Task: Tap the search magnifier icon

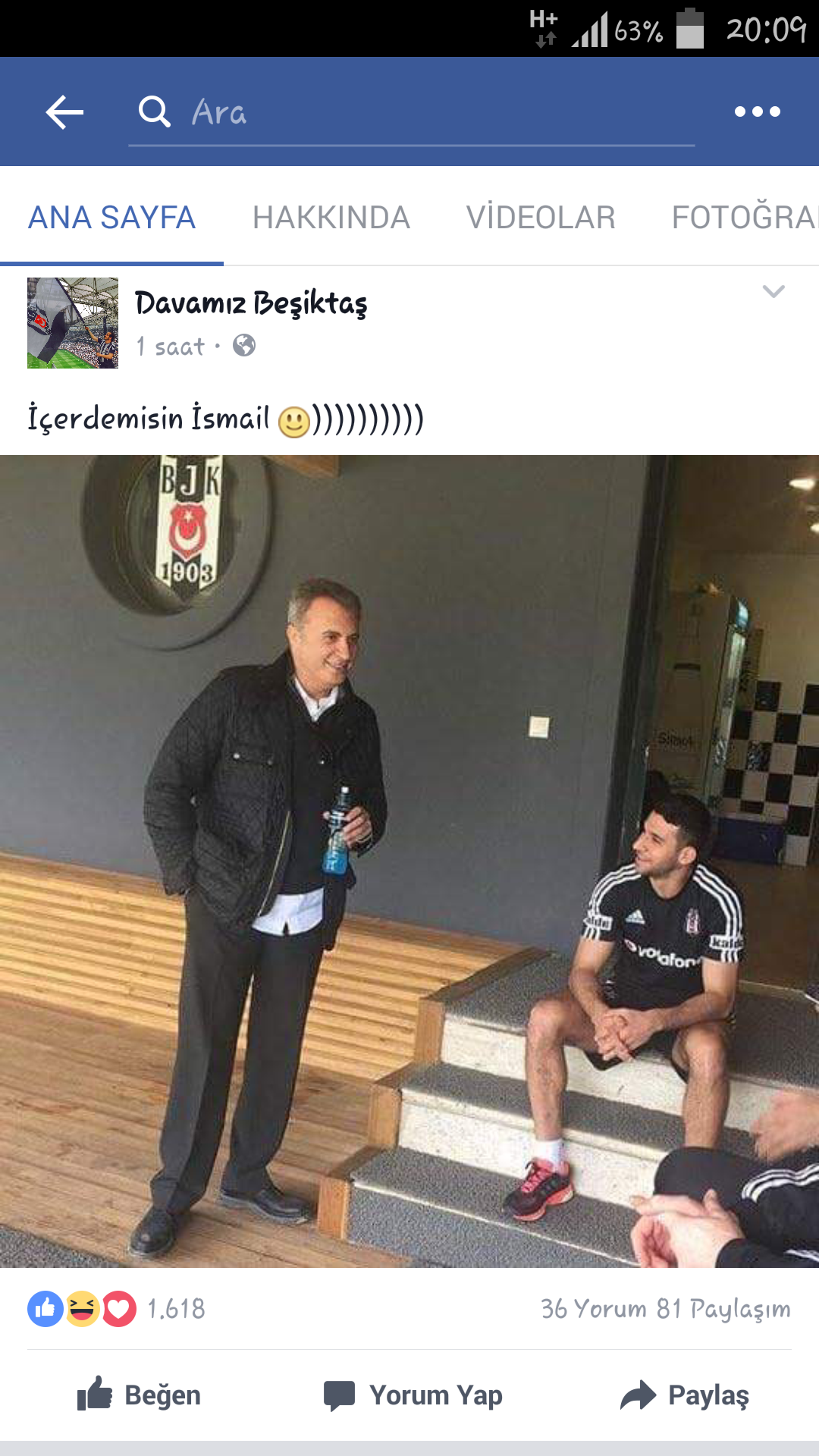Action: 155,111
